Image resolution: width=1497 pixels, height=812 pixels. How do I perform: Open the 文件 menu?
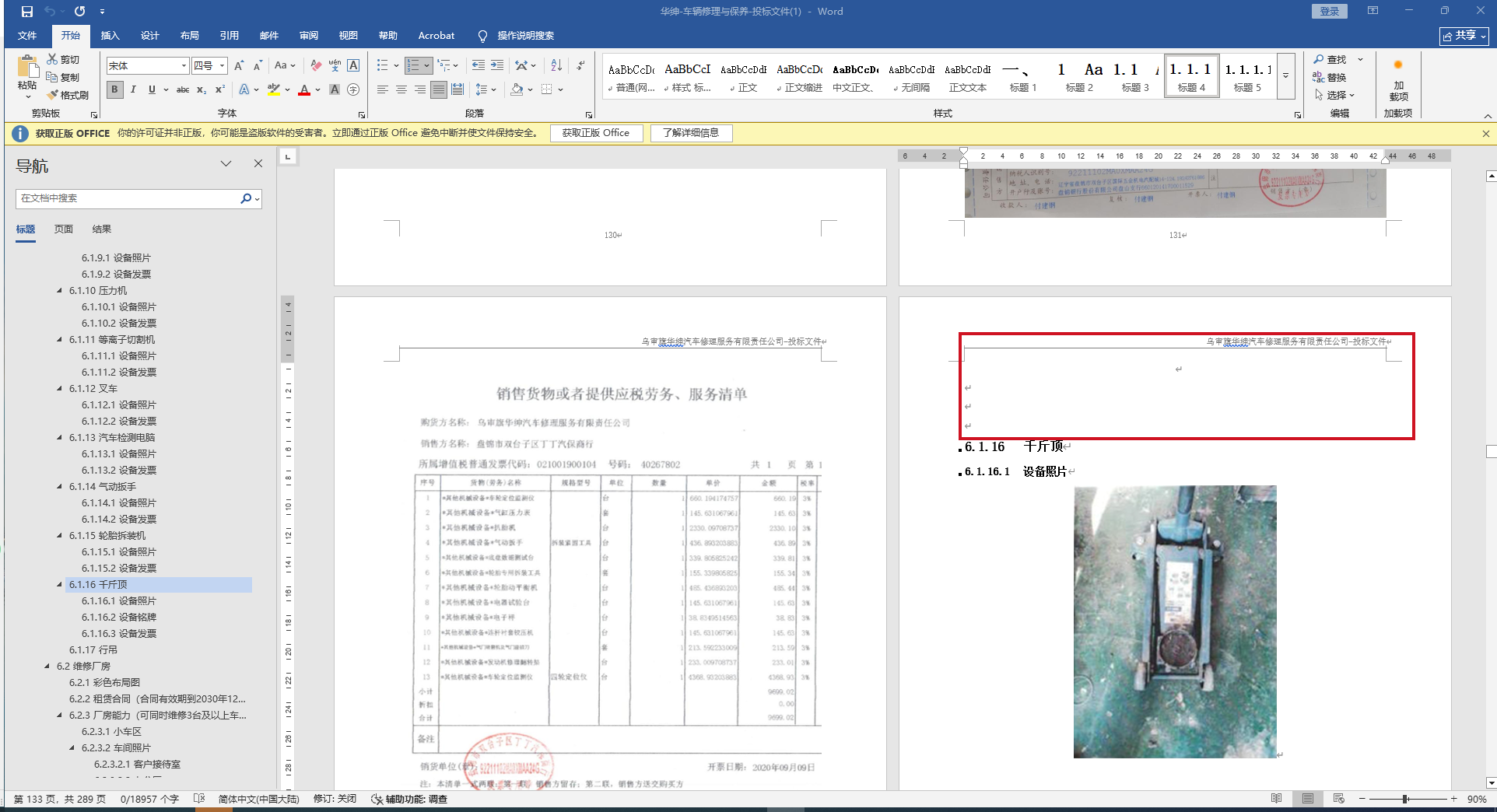pyautogui.click(x=27, y=35)
